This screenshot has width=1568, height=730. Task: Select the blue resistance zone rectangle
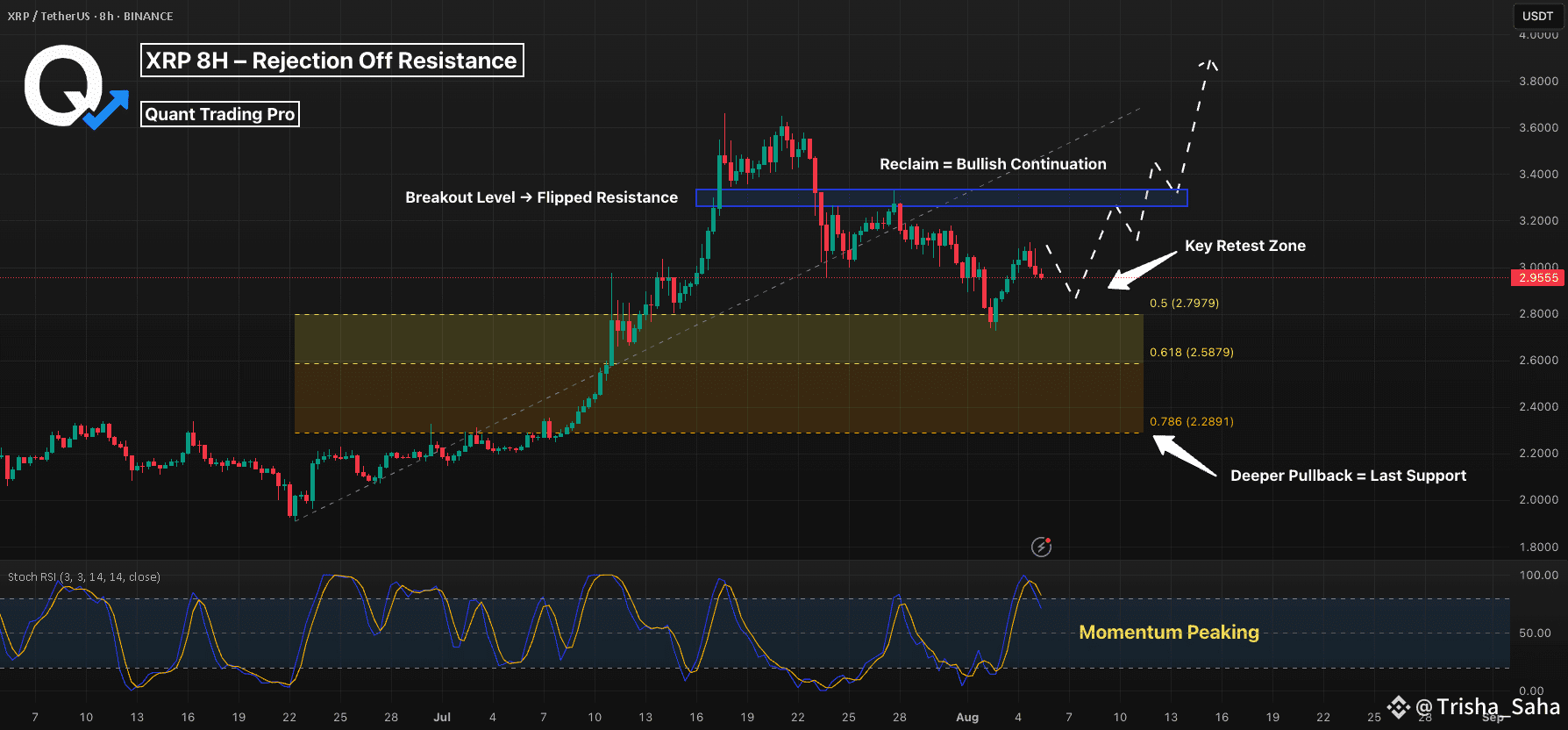(942, 198)
